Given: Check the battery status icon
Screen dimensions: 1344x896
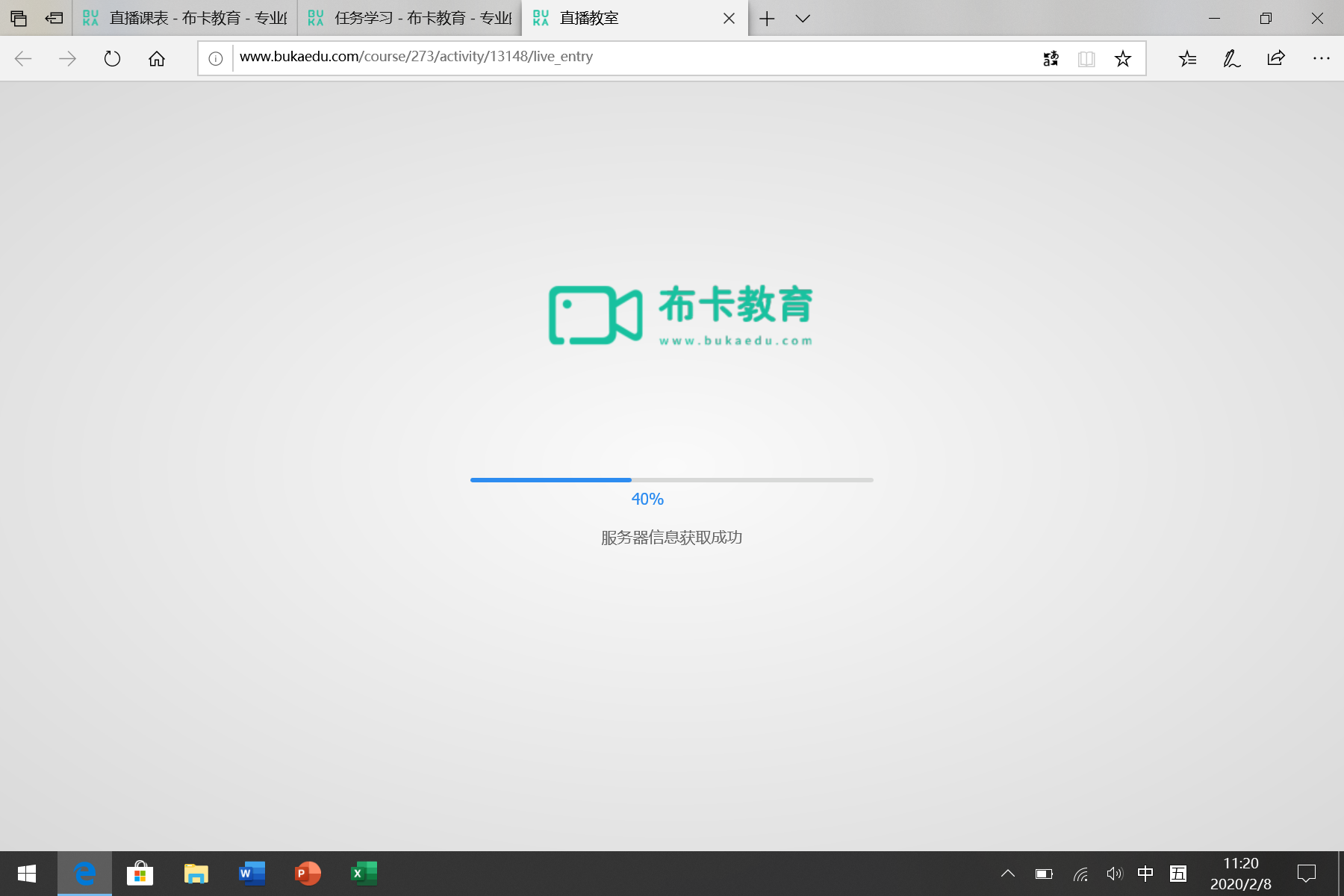Looking at the screenshot, I should click(1044, 874).
